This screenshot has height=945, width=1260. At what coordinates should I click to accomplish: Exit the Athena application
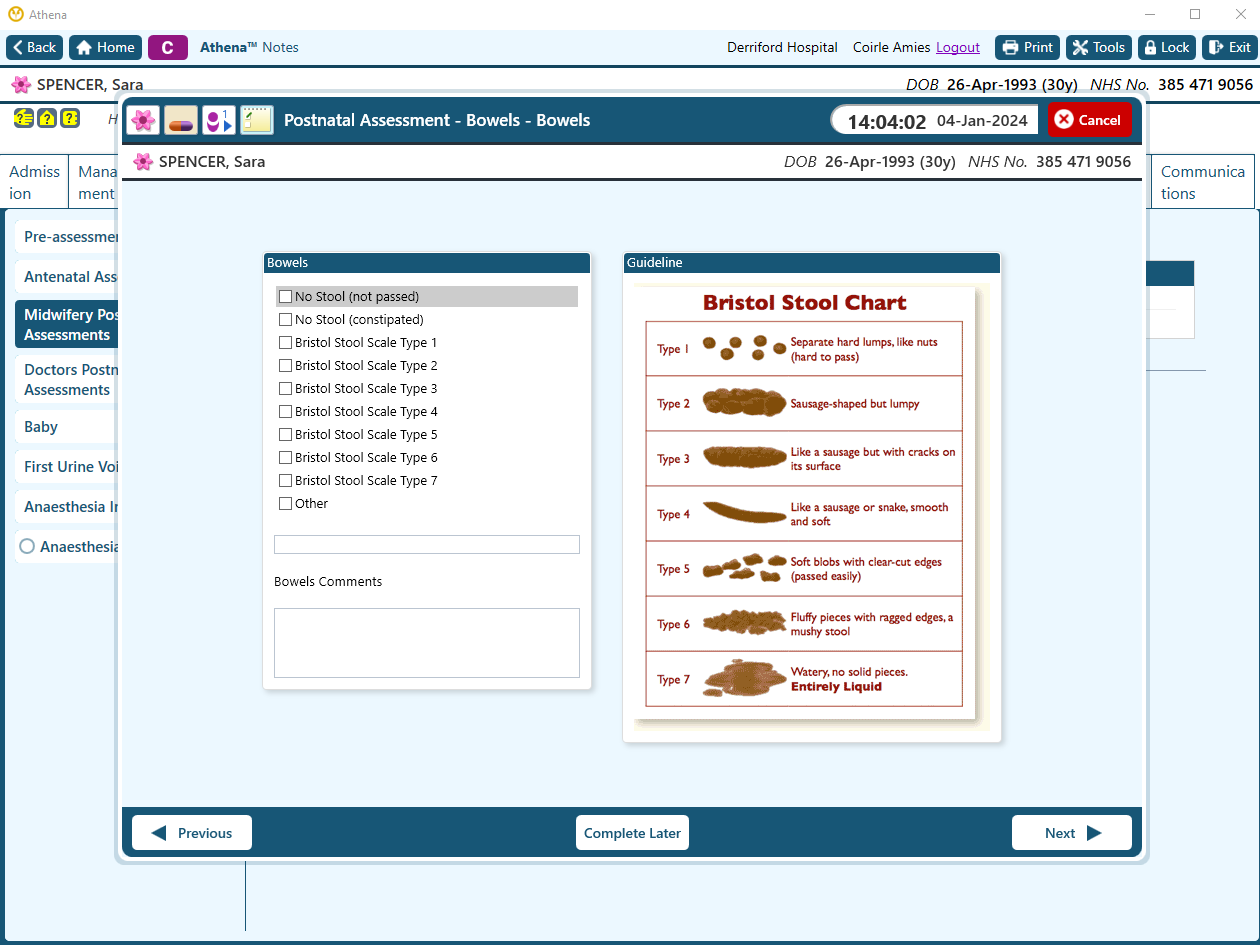(1229, 47)
